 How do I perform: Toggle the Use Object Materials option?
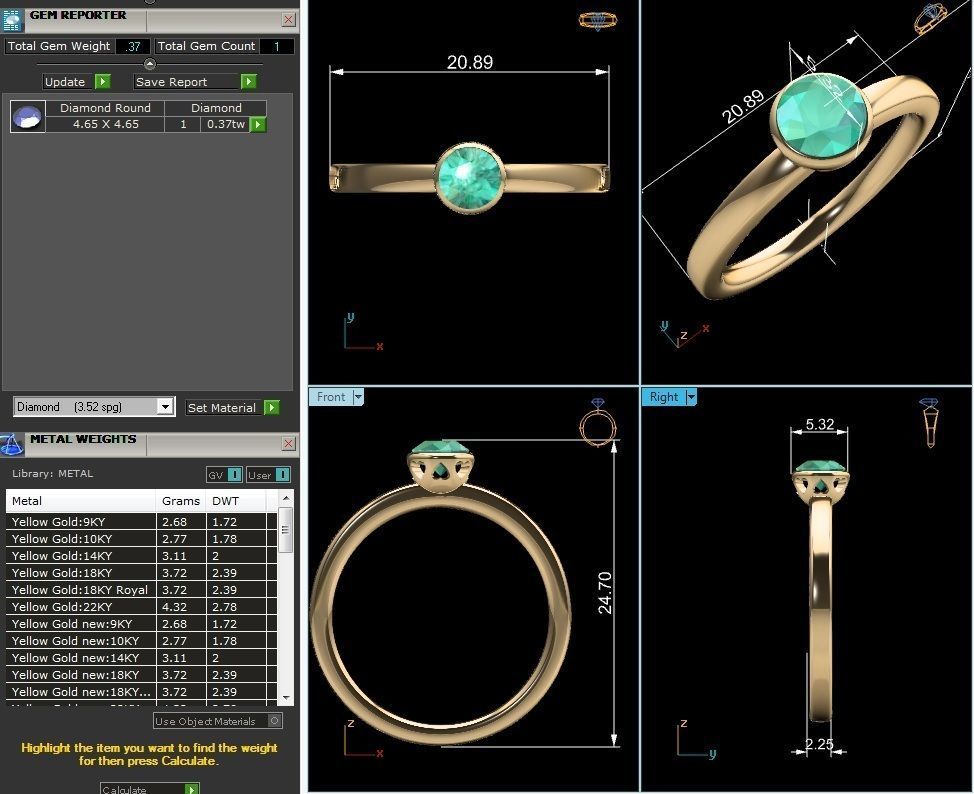[217, 721]
